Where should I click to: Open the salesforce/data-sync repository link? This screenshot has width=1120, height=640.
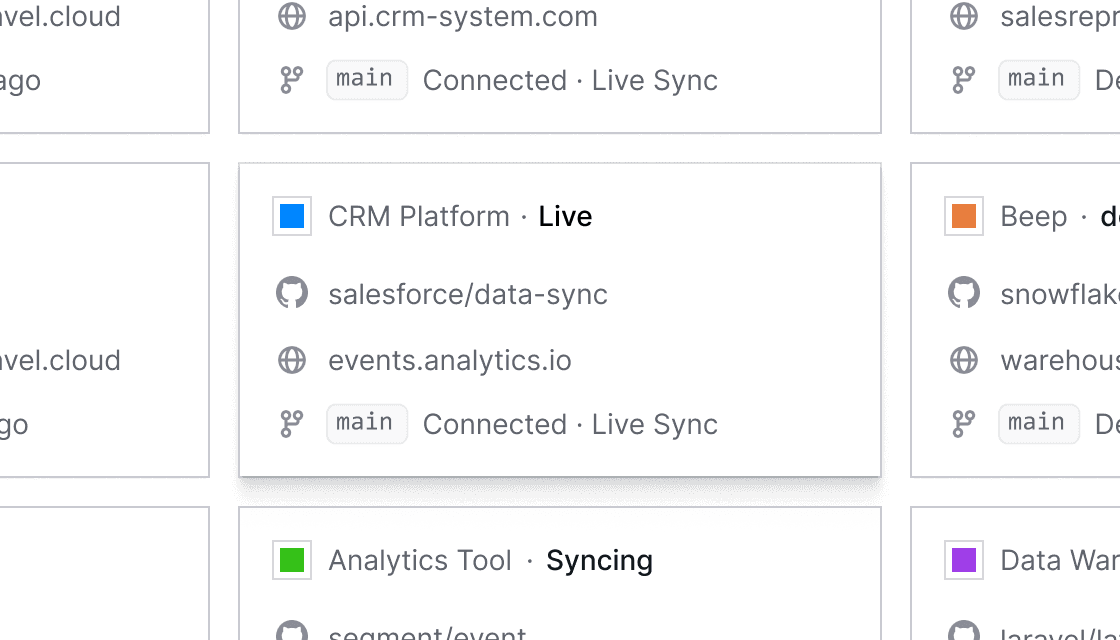pos(468,294)
